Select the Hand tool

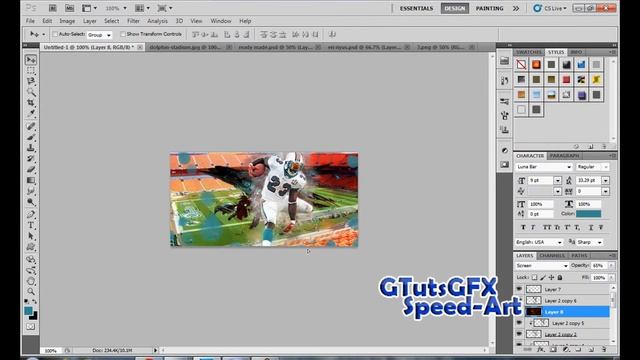(x=31, y=281)
